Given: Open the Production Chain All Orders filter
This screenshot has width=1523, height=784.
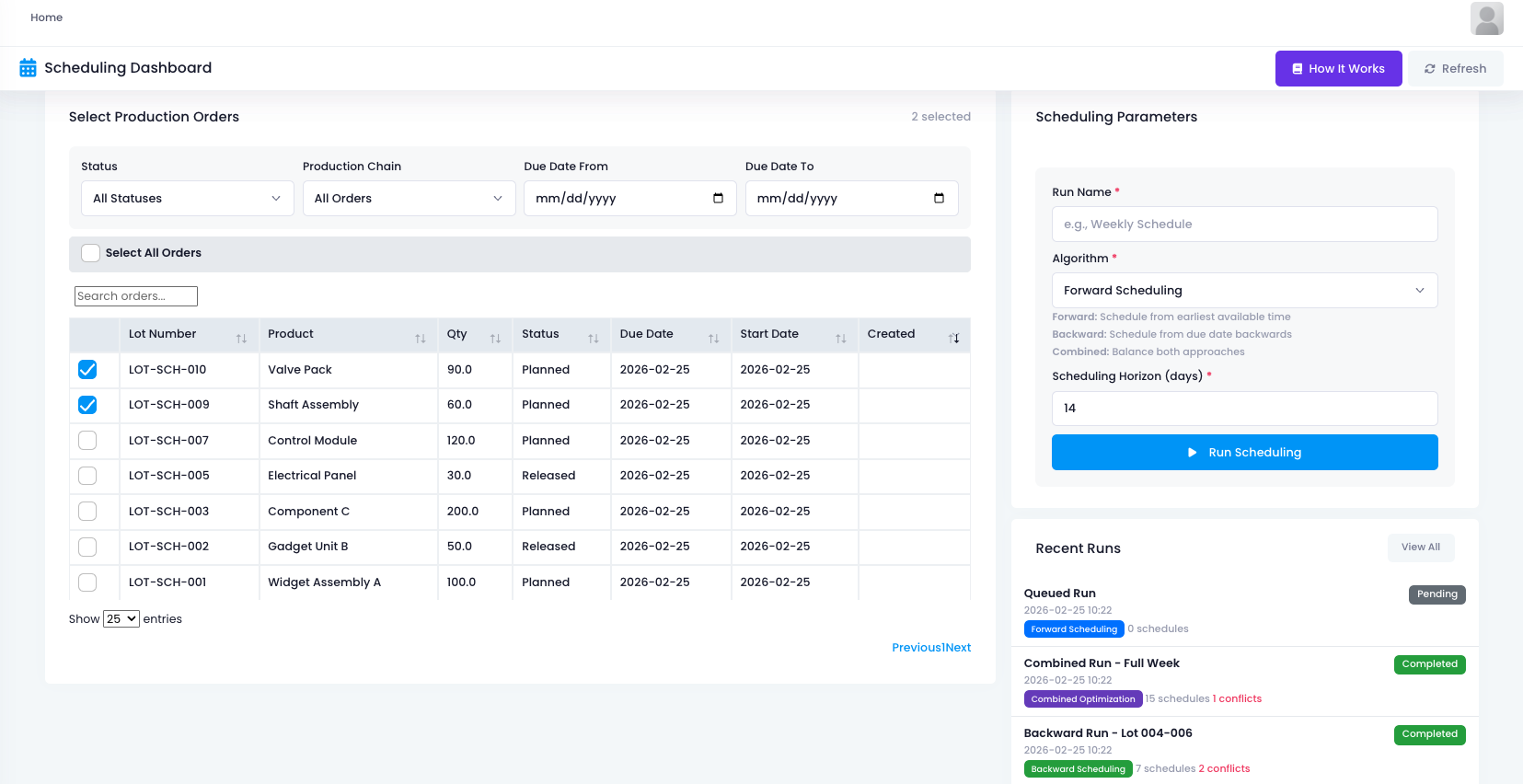Looking at the screenshot, I should point(409,199).
